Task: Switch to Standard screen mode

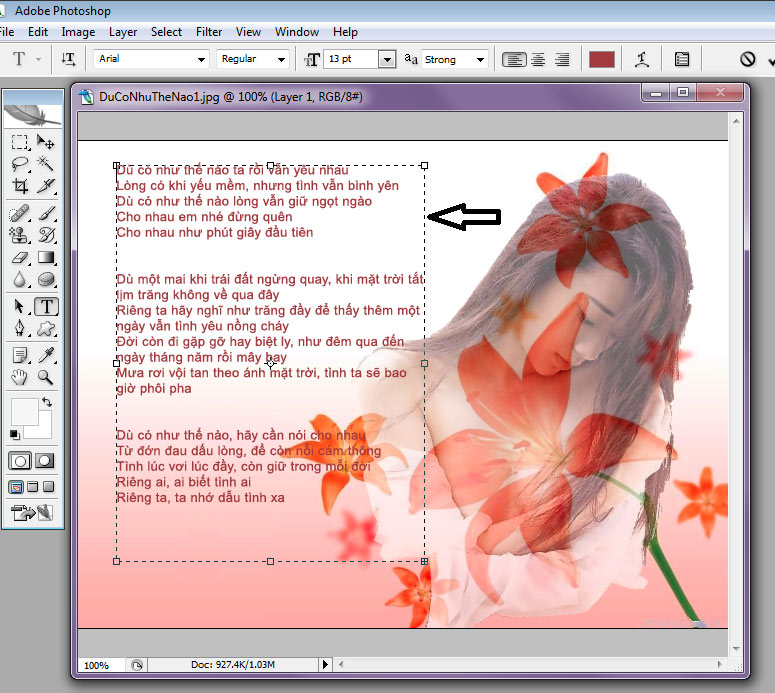Action: tap(16, 487)
